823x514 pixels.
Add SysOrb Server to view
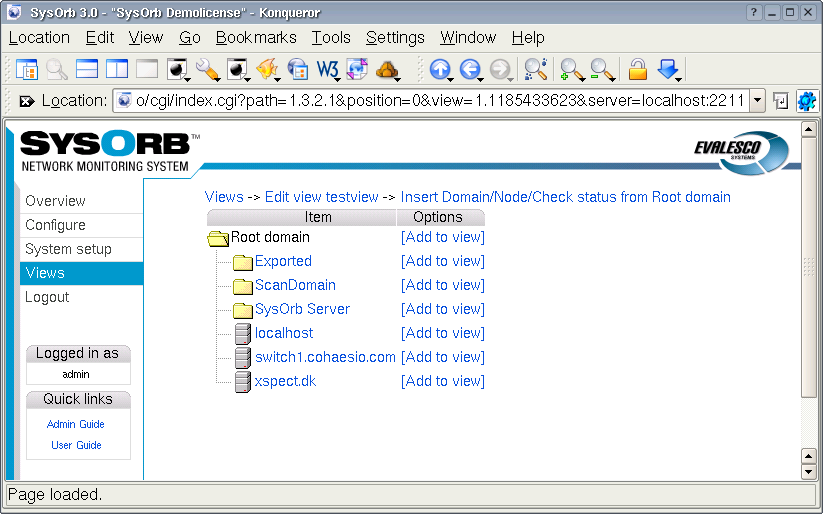pos(443,309)
